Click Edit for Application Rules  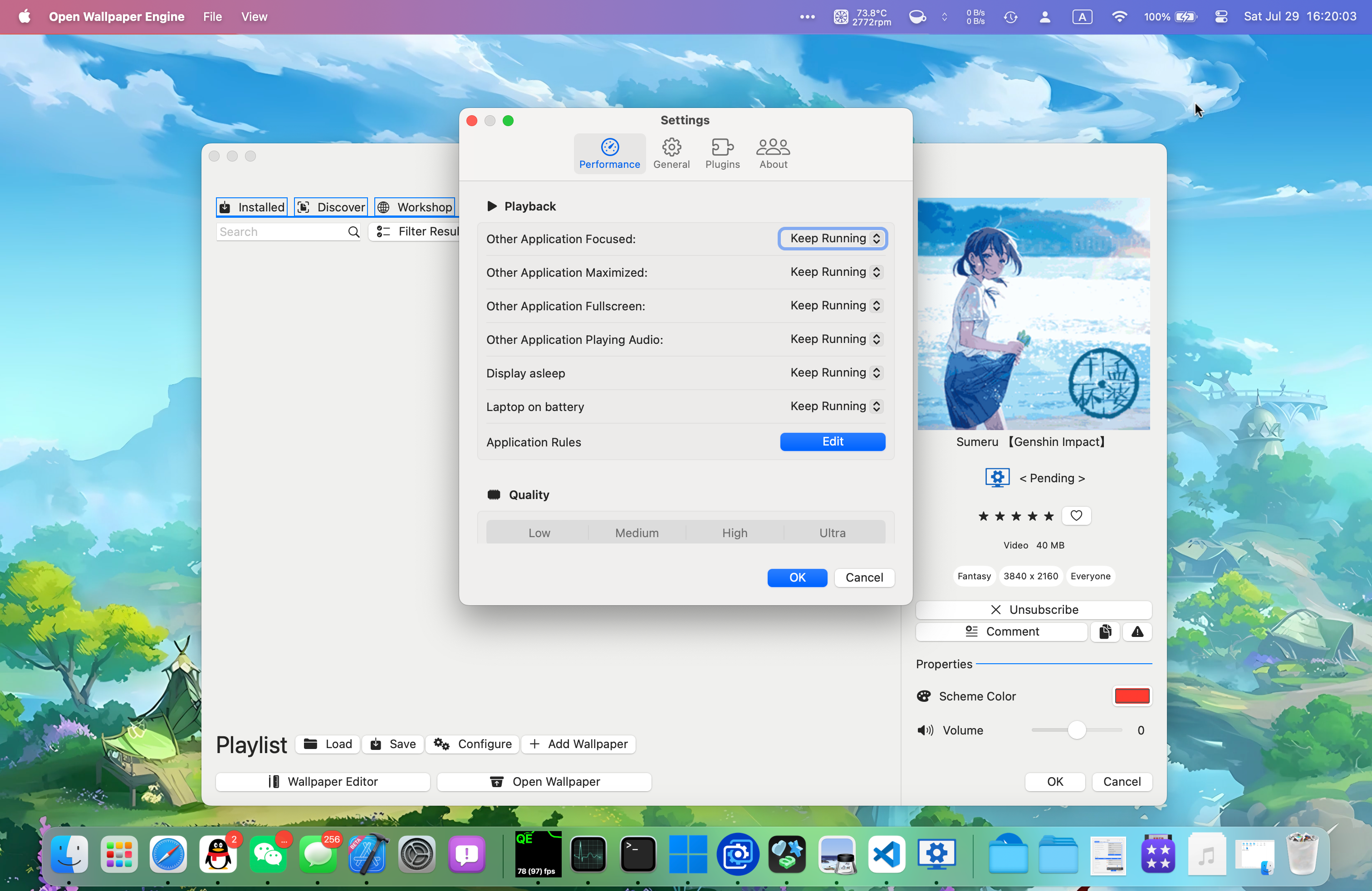click(832, 441)
